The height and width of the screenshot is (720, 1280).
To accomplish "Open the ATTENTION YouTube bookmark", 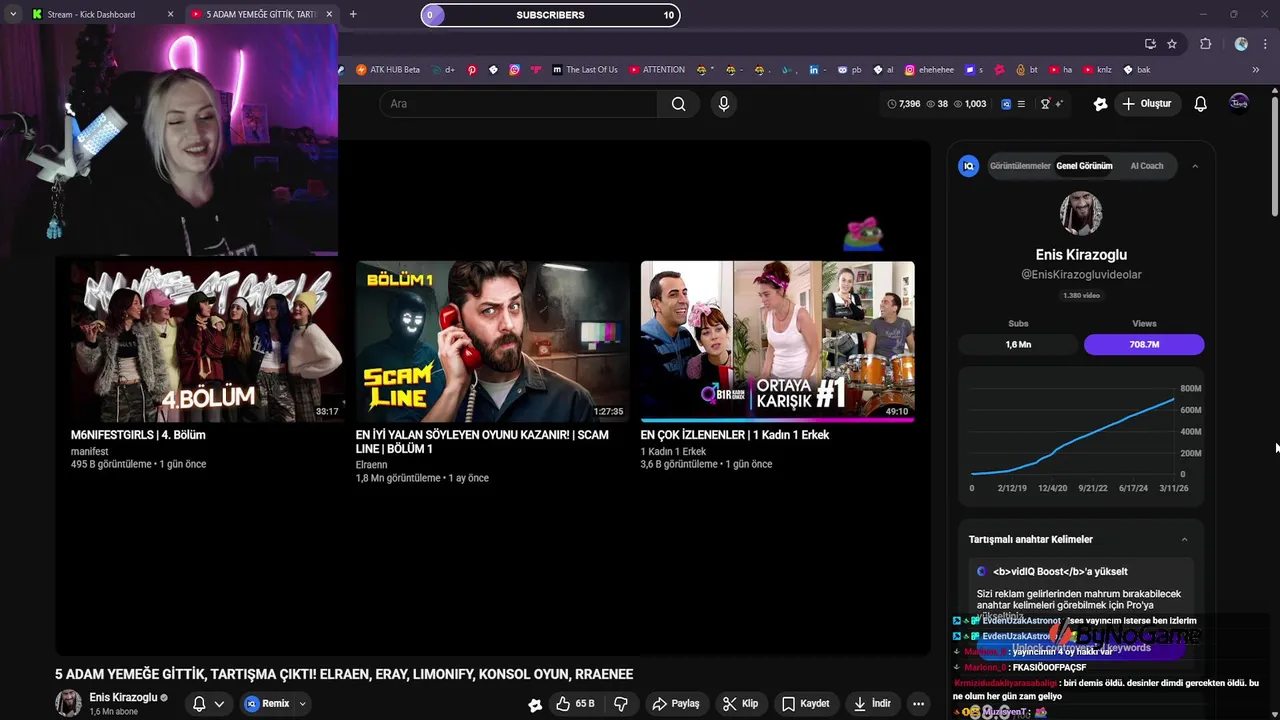I will coord(657,70).
